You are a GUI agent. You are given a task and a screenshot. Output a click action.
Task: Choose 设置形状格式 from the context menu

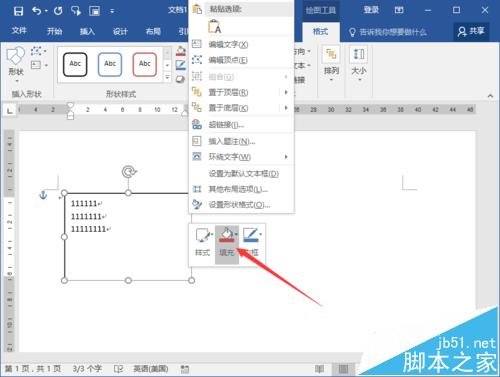point(241,205)
